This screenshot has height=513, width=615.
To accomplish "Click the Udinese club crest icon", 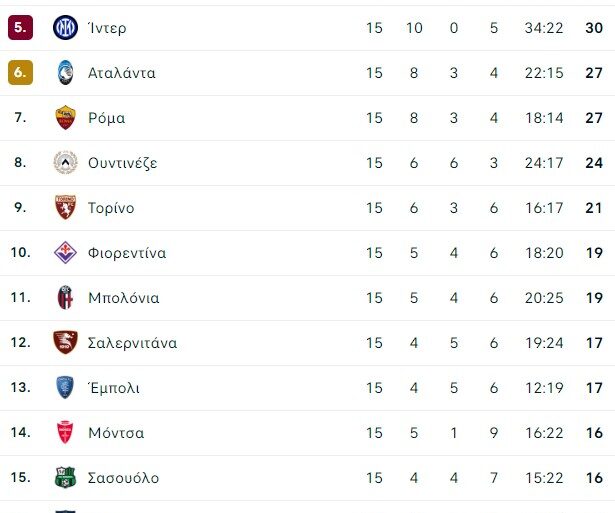I will (65, 163).
